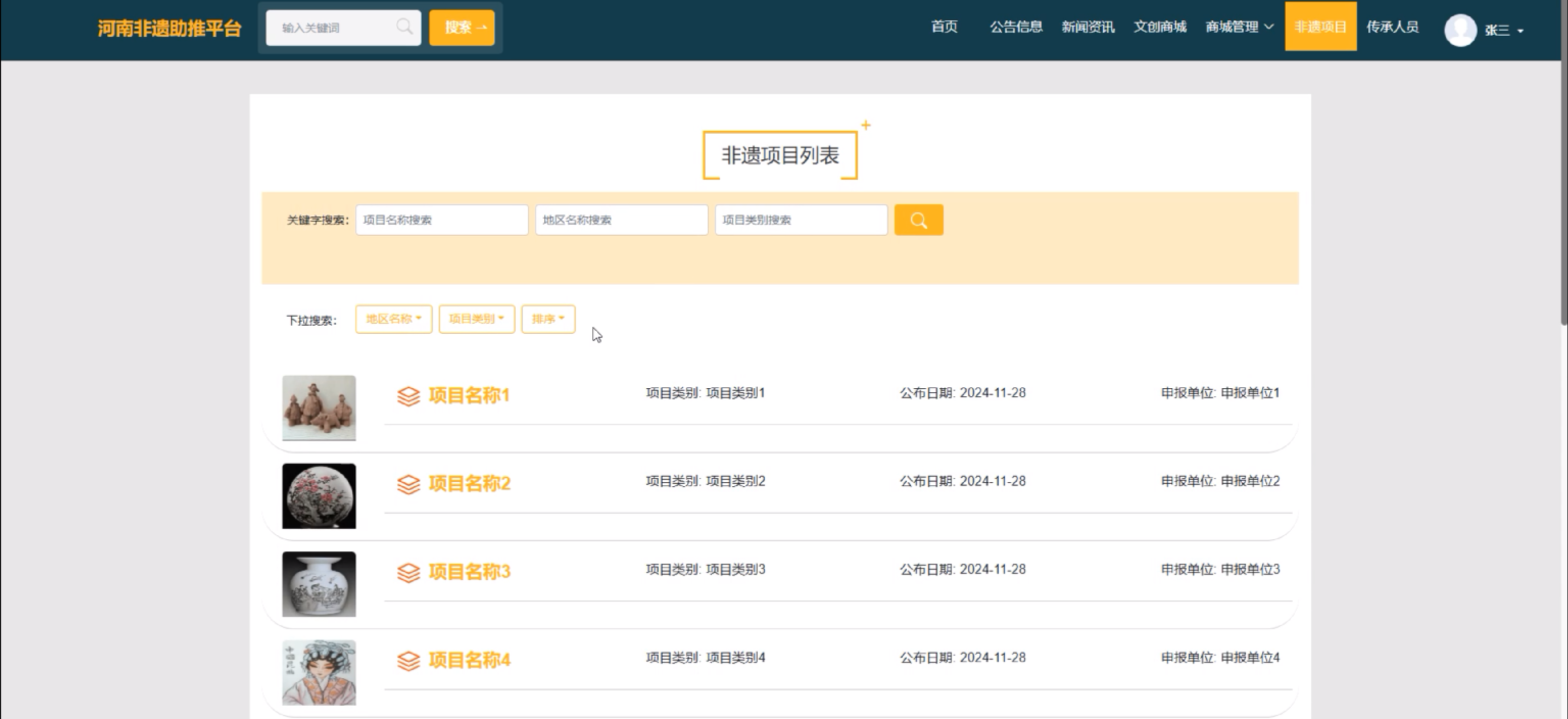The width and height of the screenshot is (1568, 719).
Task: Expand the 排序 dropdown
Action: click(x=548, y=319)
